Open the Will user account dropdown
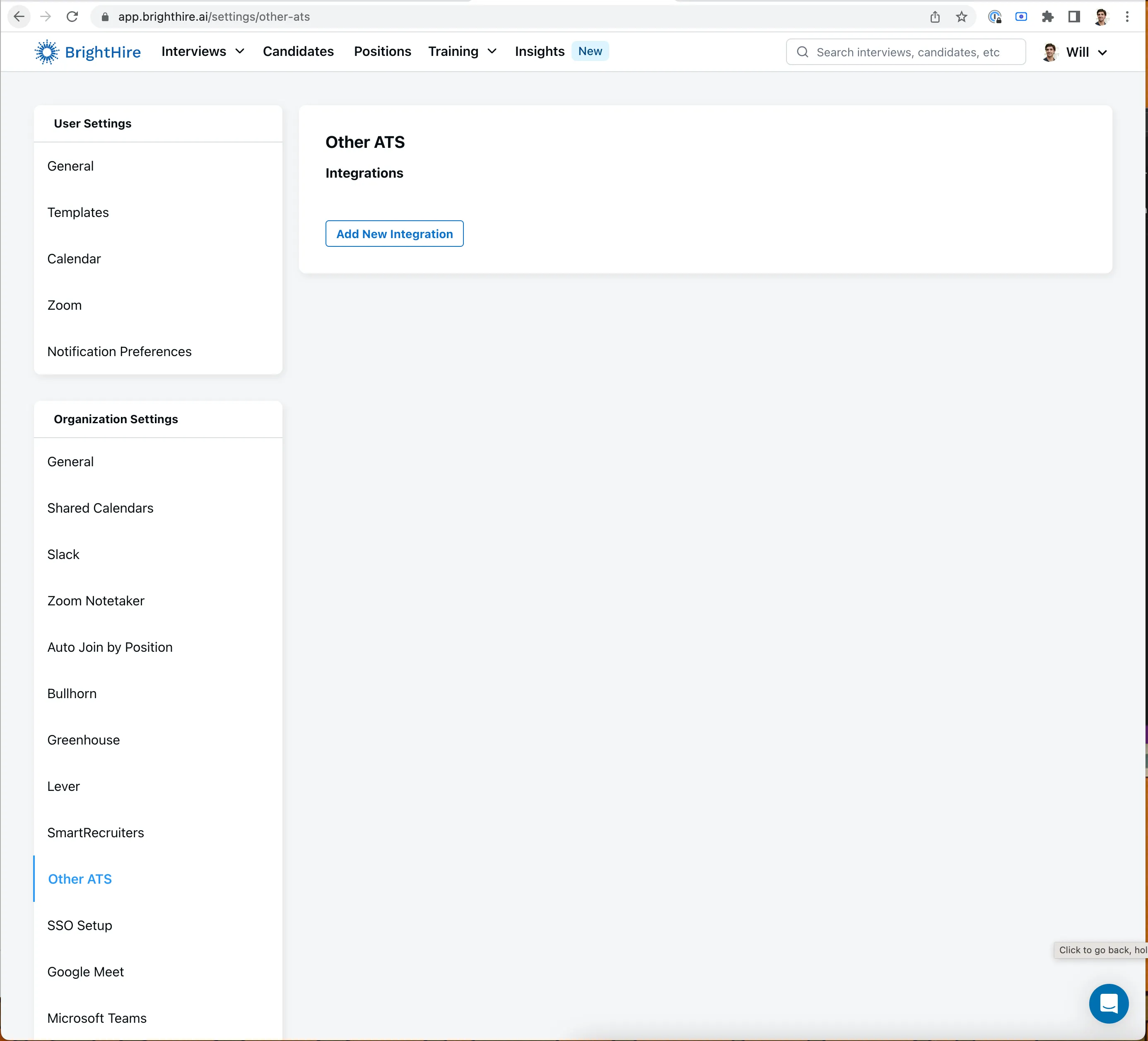This screenshot has height=1041, width=1148. pos(1075,52)
